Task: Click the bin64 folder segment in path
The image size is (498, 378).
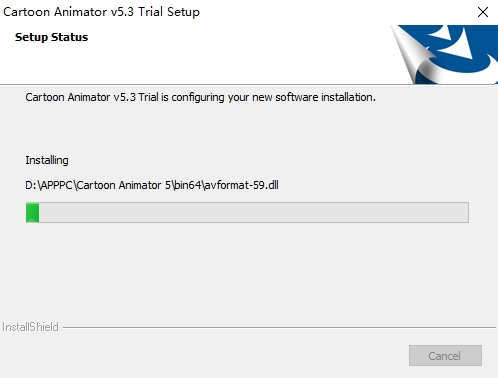Action: [x=187, y=185]
